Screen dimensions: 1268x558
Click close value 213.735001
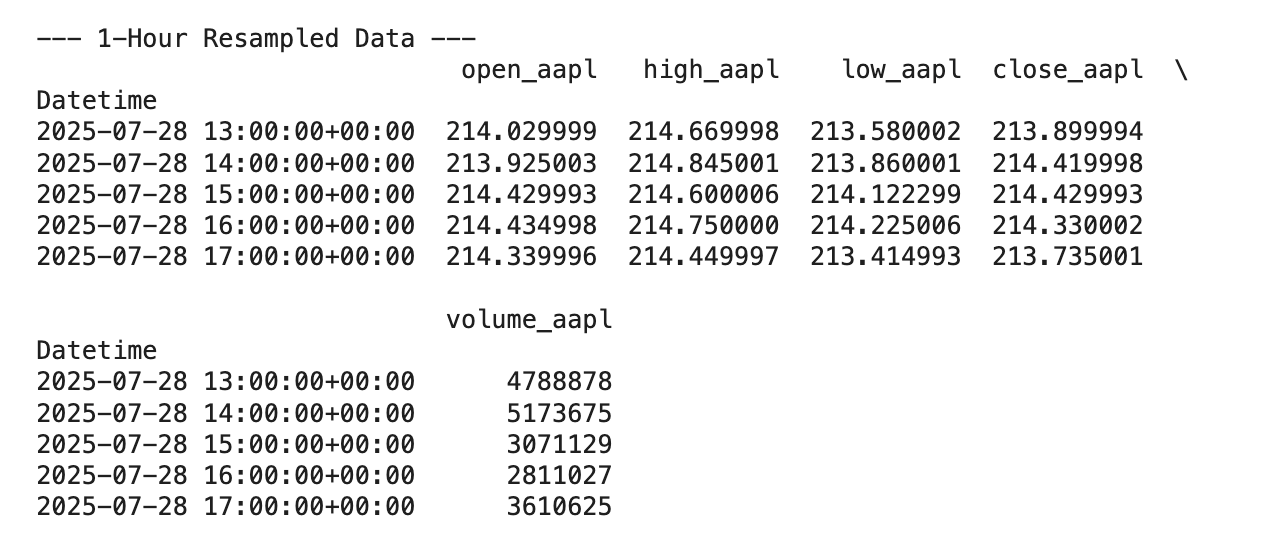[x=1068, y=257]
